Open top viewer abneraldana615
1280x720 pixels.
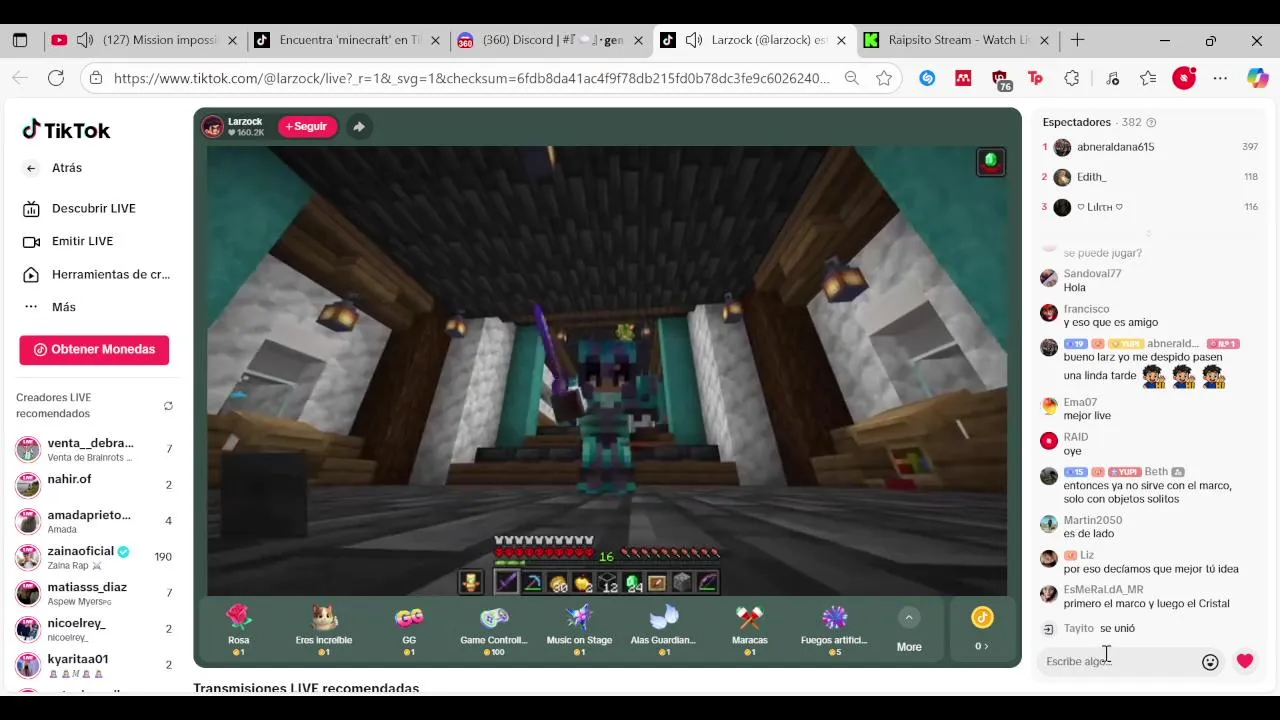click(1150, 147)
